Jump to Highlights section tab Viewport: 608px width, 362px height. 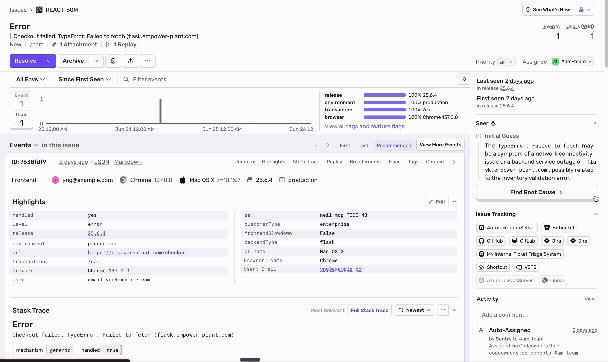[x=273, y=162]
